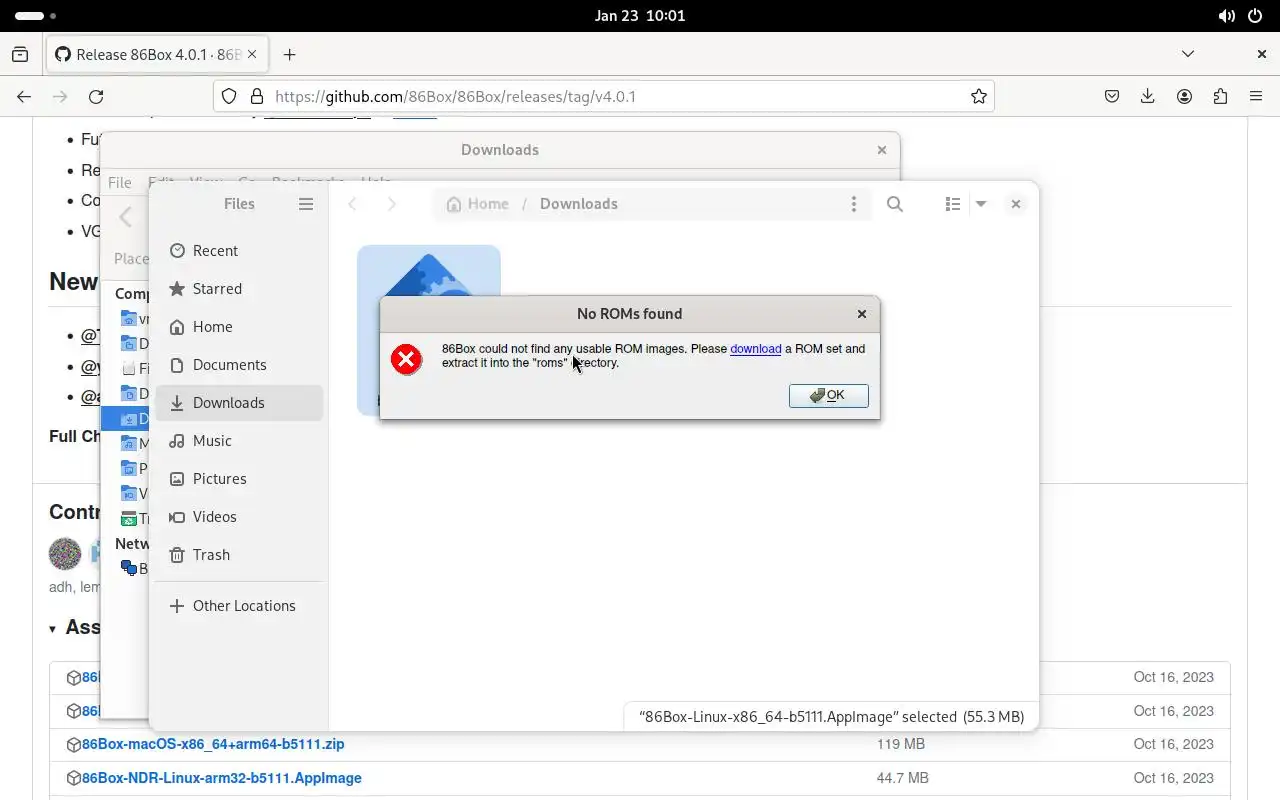
Task: Open Music in the Files sidebar
Action: point(239,441)
